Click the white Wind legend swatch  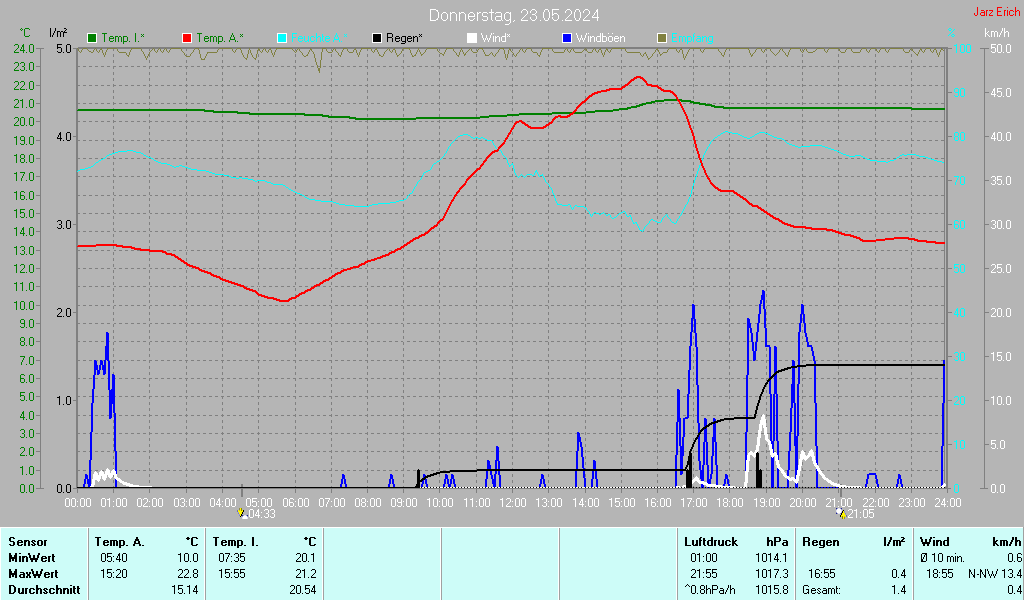472,38
